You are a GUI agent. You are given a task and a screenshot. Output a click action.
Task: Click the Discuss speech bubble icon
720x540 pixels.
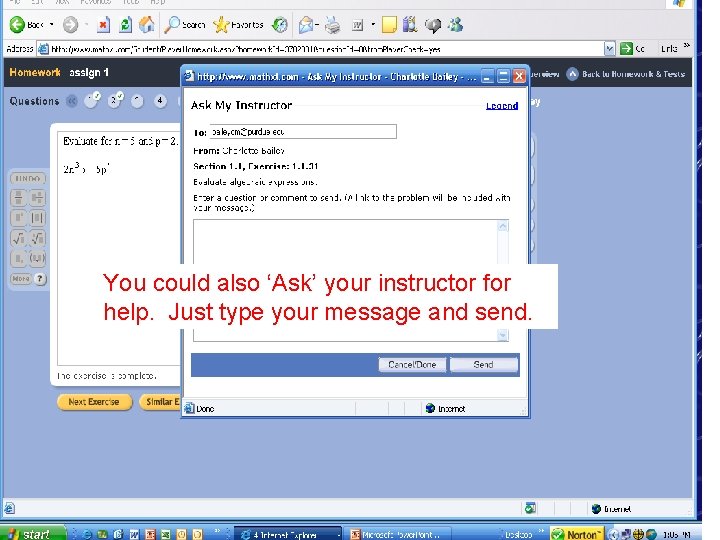pos(433,25)
